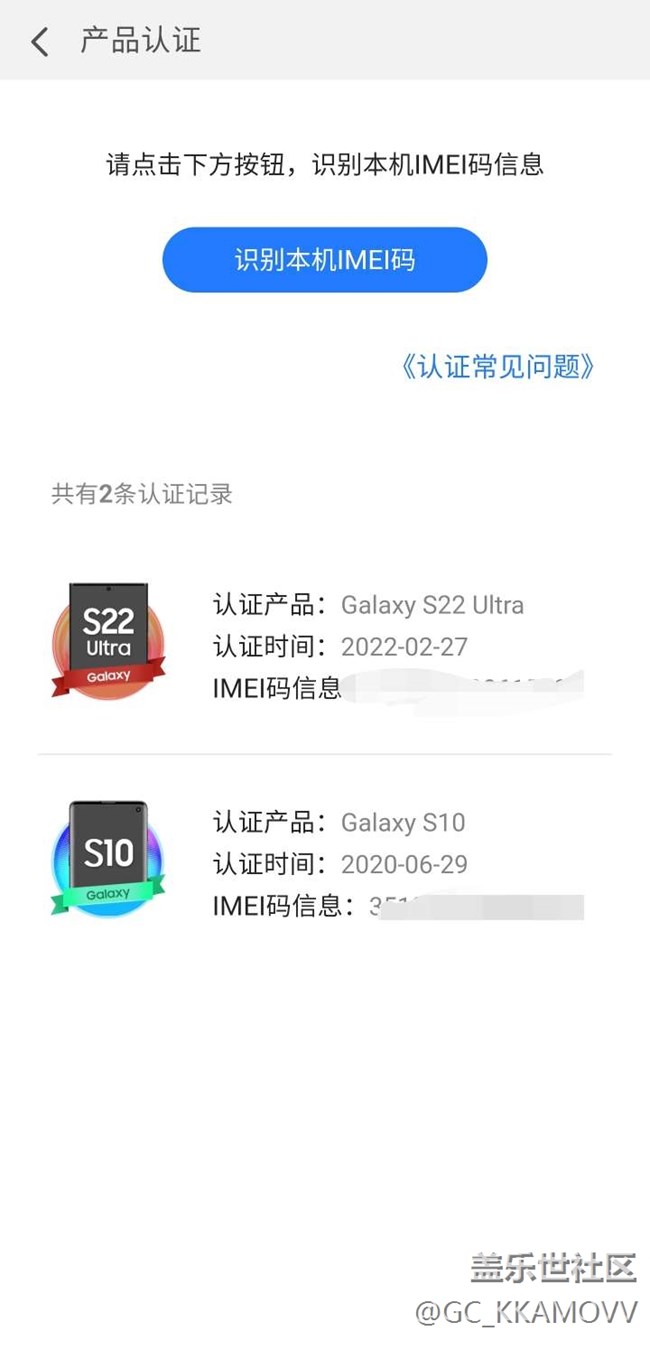Click the instruction text about IMEI码信息
Image resolution: width=650 pixels, height=1350 pixels.
(325, 164)
